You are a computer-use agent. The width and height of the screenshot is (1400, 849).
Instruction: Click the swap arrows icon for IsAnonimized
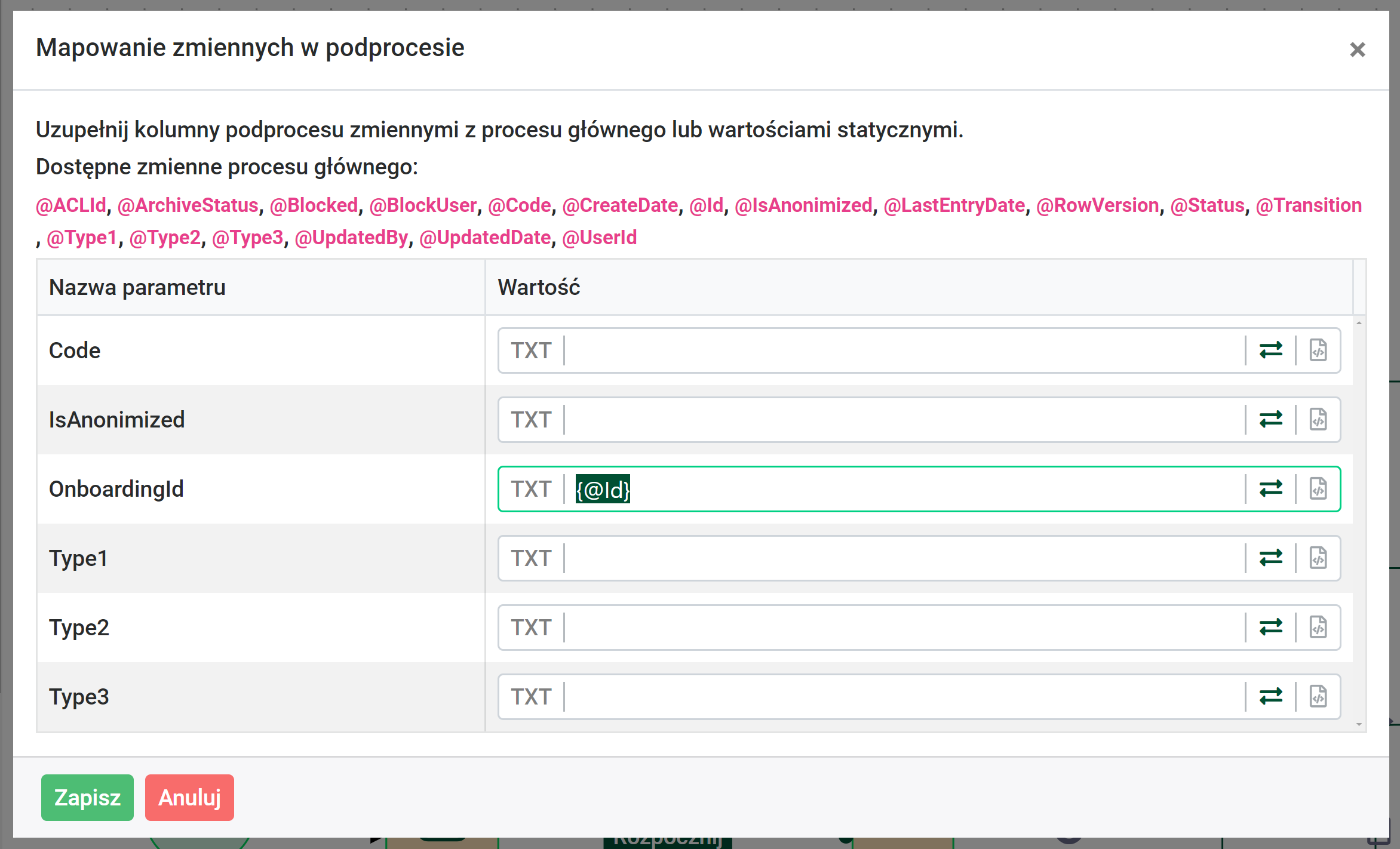pos(1271,419)
